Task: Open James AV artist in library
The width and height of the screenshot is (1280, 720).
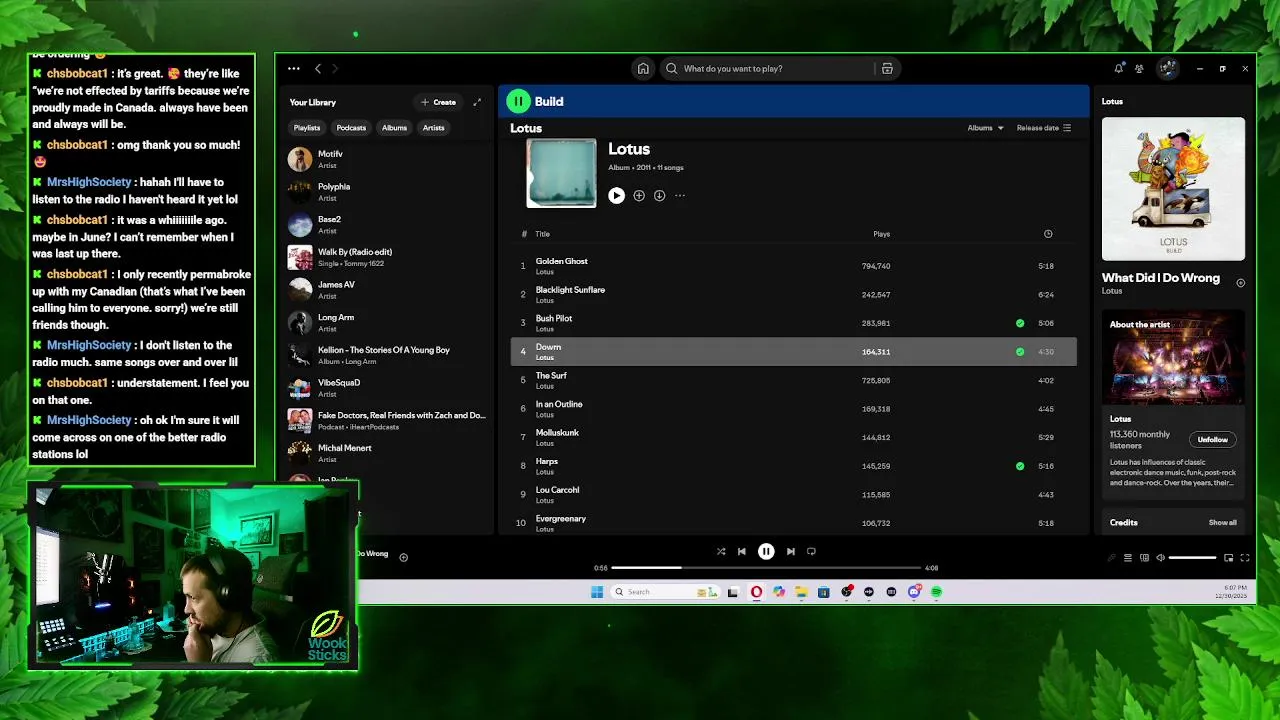Action: [x=385, y=290]
